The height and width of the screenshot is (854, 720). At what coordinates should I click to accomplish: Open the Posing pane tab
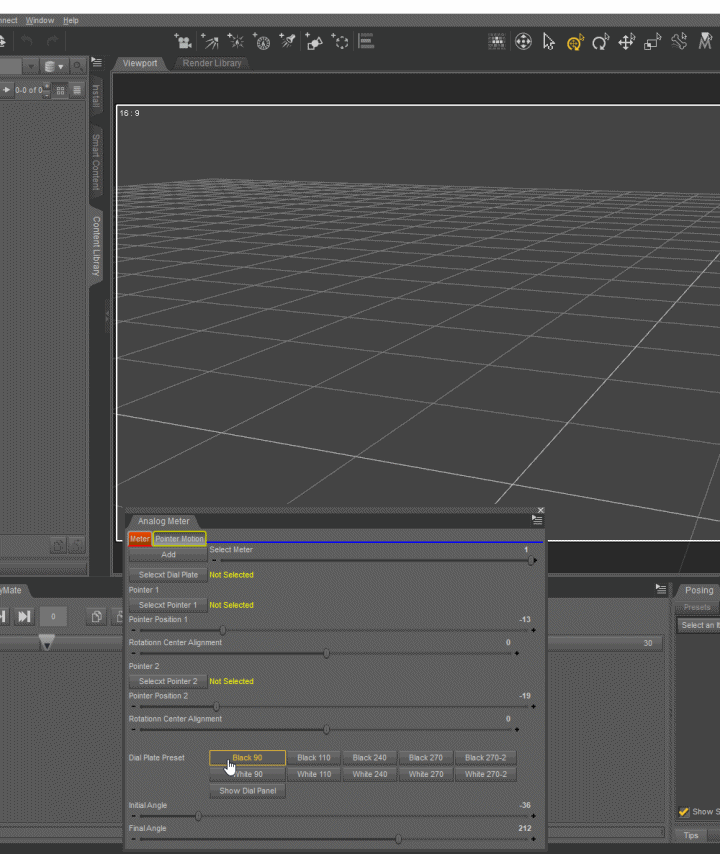click(699, 590)
